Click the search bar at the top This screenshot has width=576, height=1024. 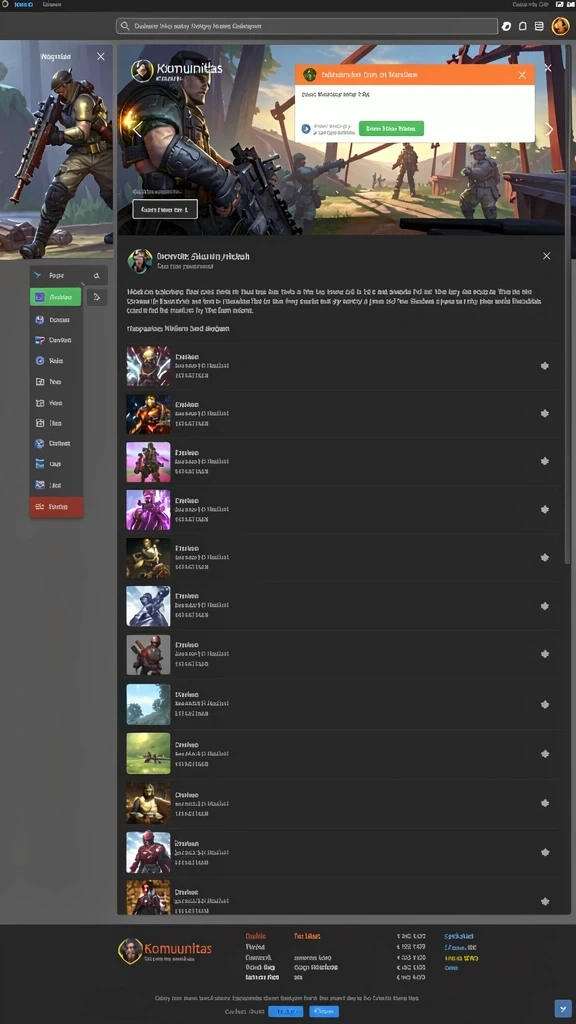(306, 26)
